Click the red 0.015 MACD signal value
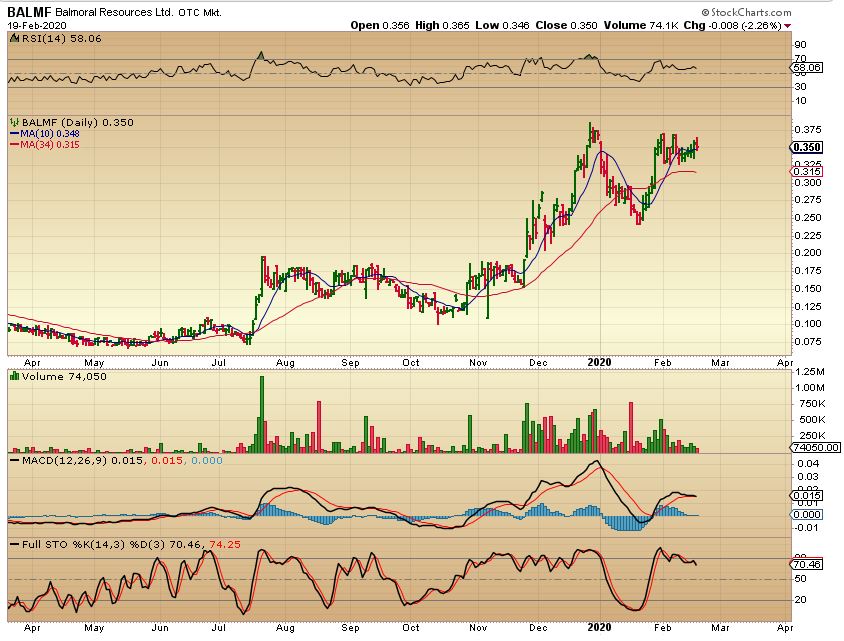The image size is (844, 641). pos(167,461)
